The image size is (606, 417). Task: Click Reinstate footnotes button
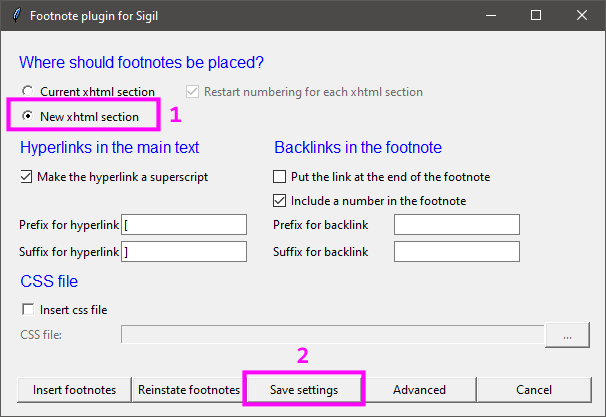click(189, 389)
